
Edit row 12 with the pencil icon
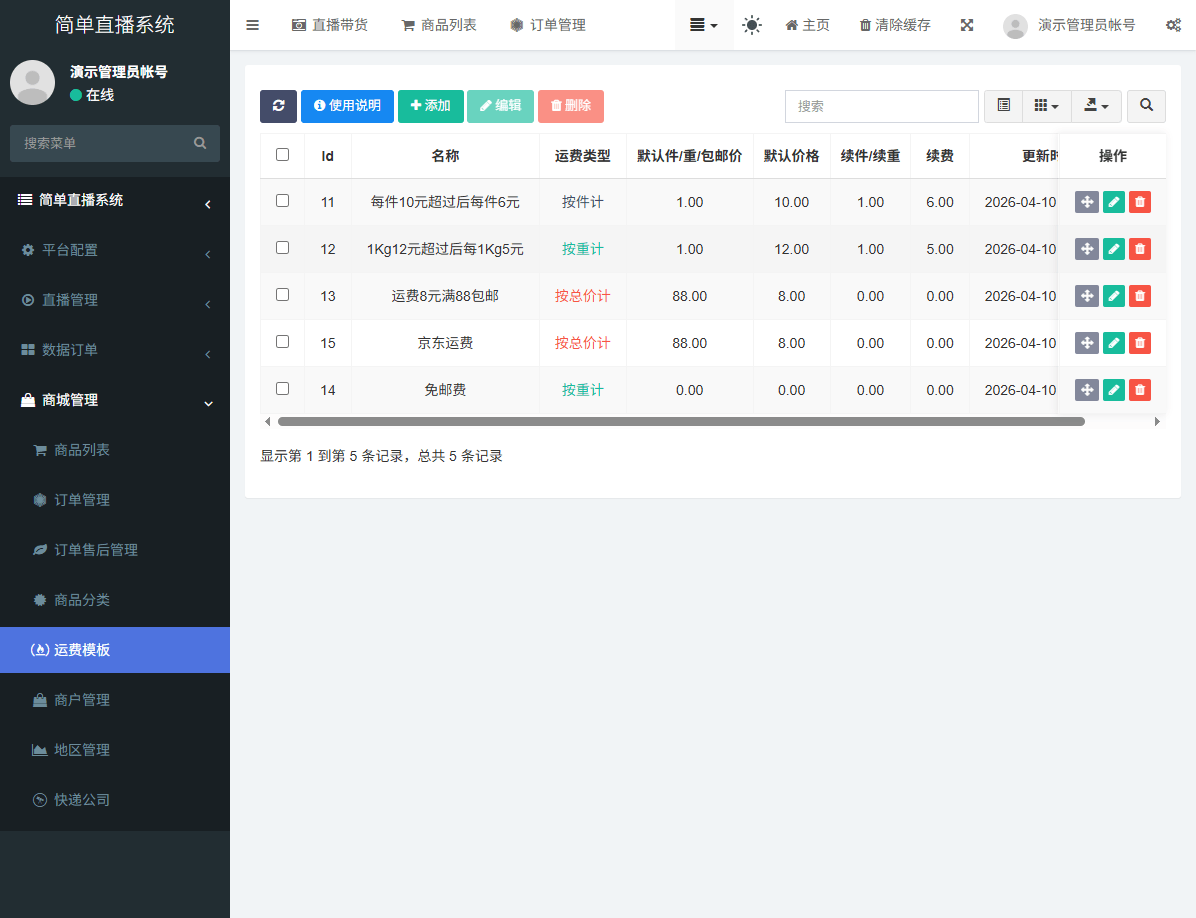coord(1114,249)
